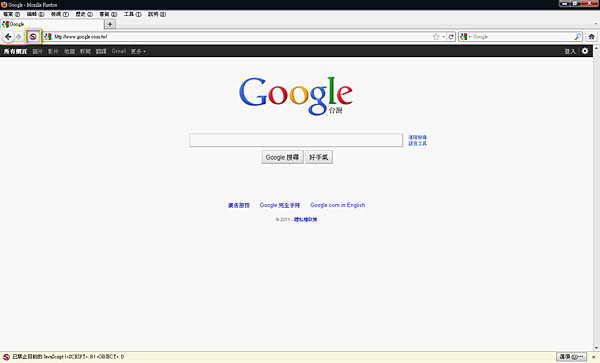Open Gmail from Google bar
The image size is (600, 363).
(x=119, y=51)
